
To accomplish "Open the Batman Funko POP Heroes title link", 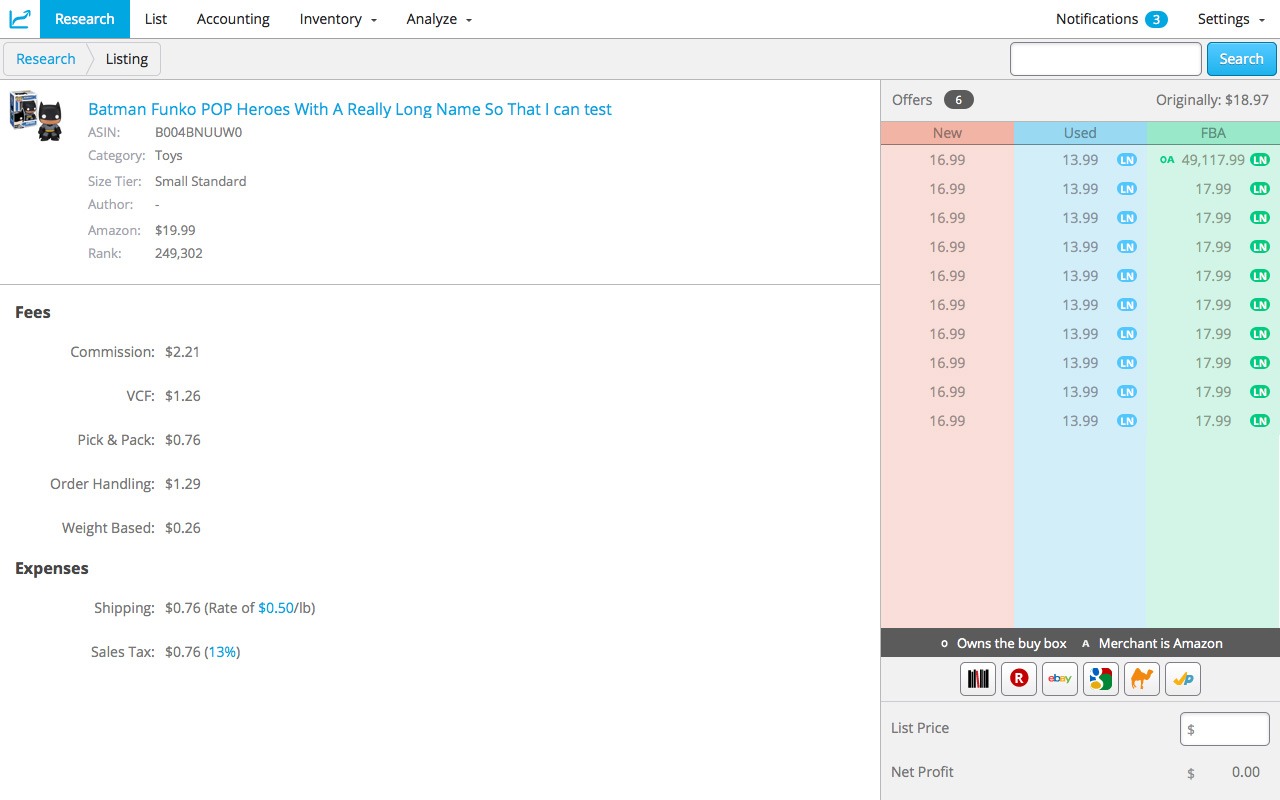I will 350,109.
